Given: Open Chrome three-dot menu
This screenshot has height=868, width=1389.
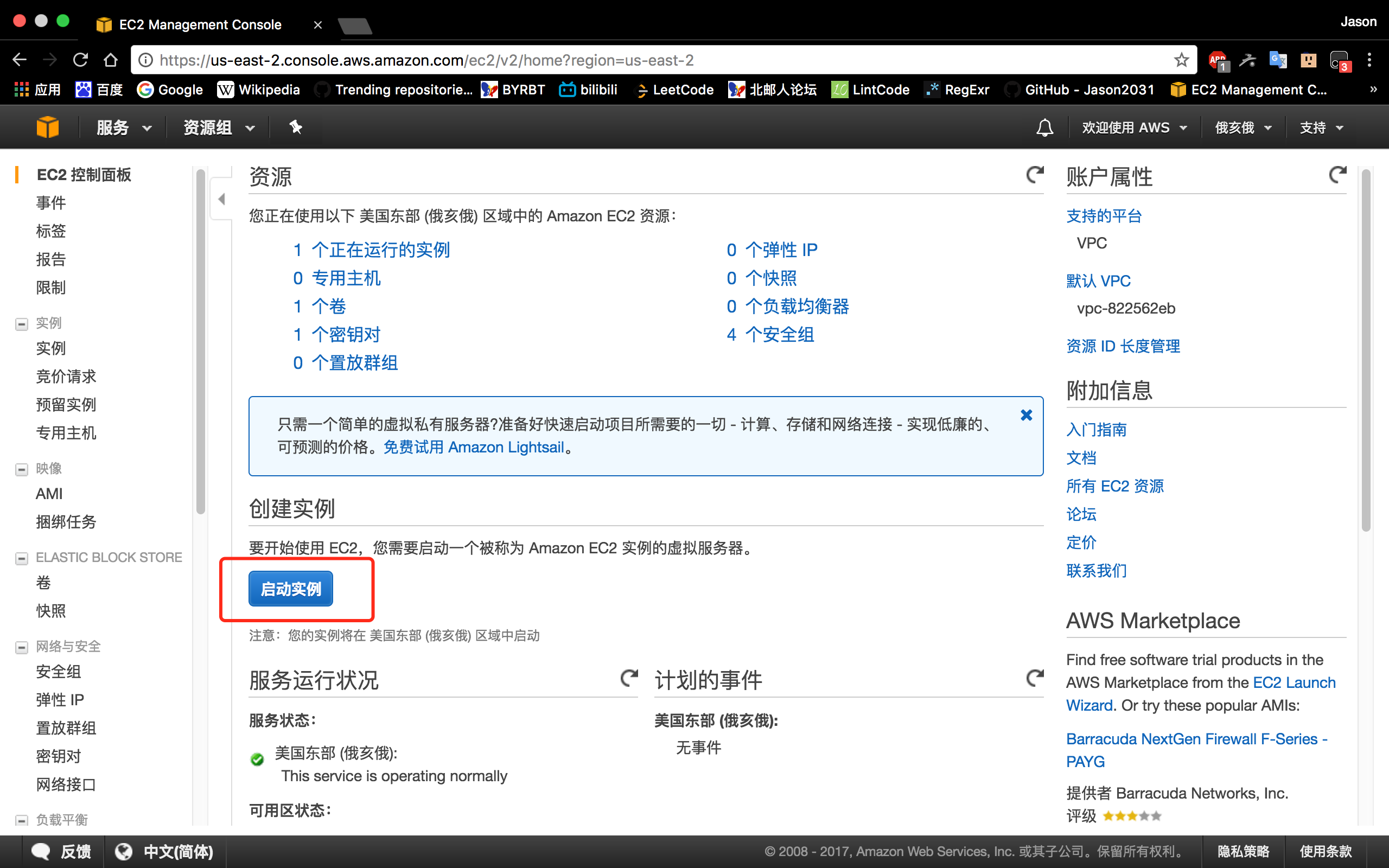Looking at the screenshot, I should click(x=1369, y=60).
